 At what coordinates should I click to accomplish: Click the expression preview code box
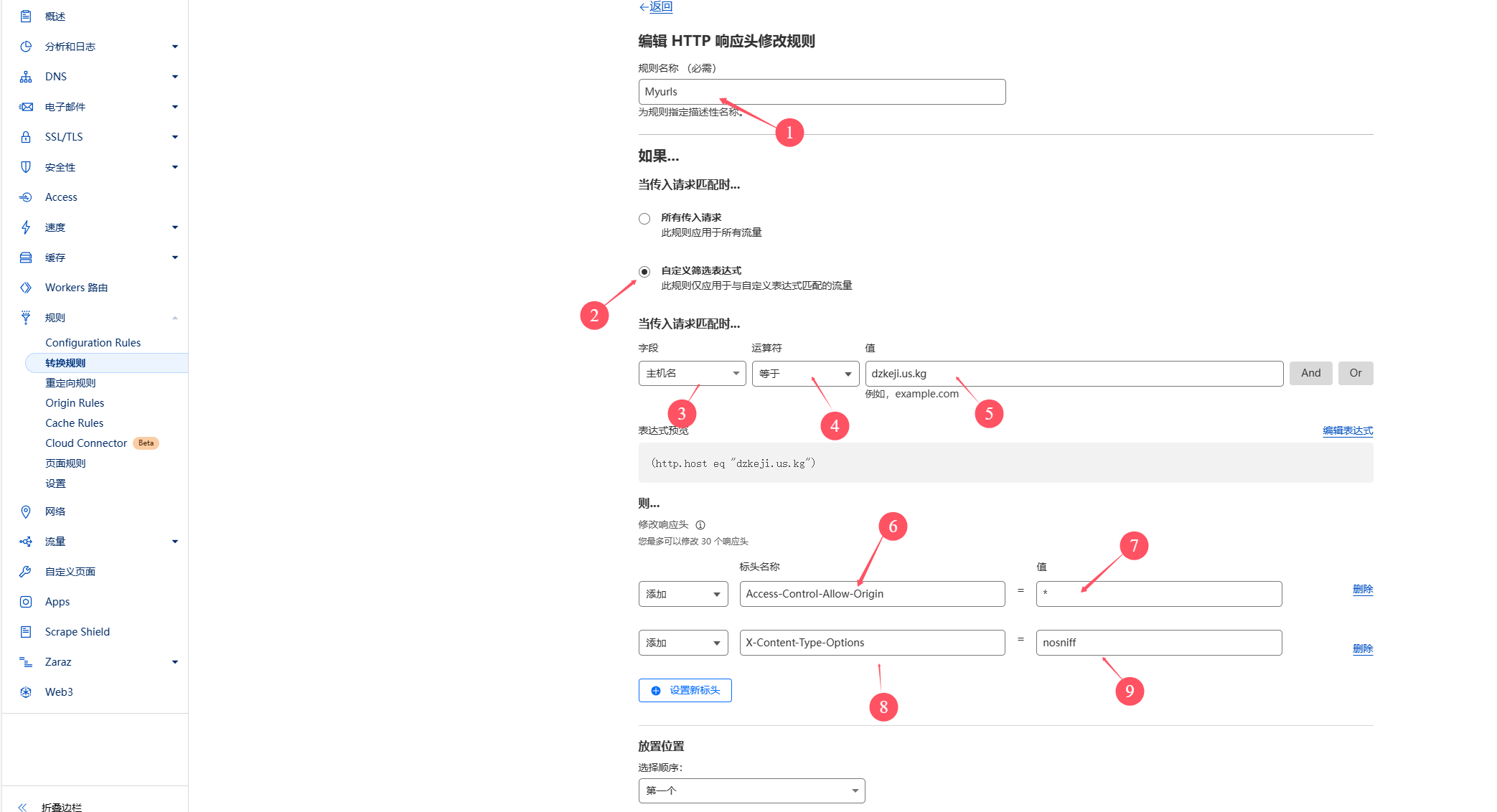coord(1005,463)
